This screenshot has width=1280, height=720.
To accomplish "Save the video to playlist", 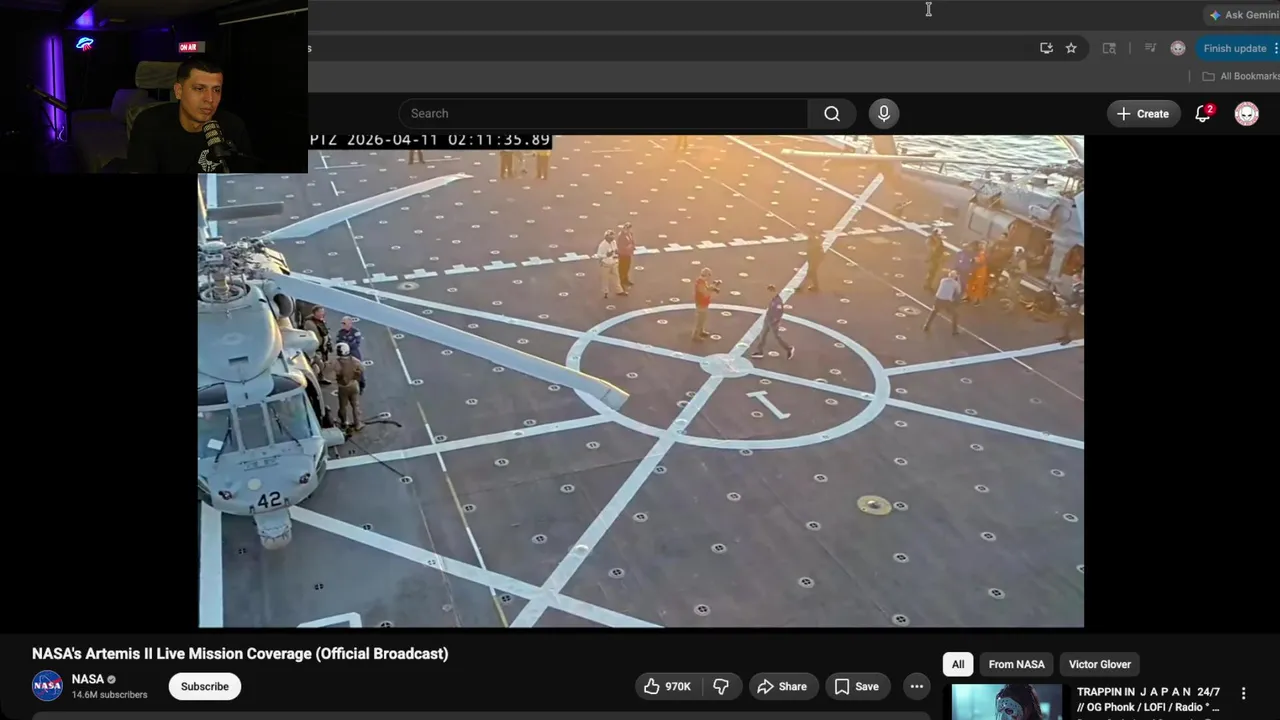I will tap(857, 686).
